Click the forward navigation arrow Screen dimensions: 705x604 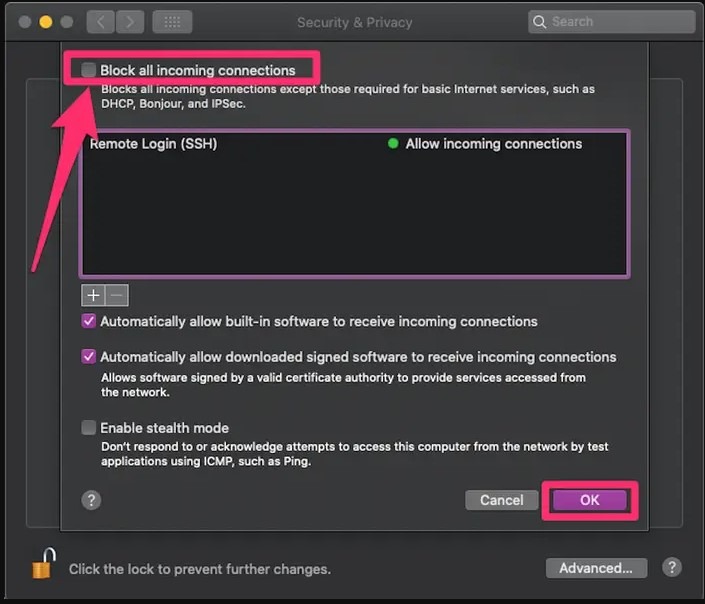pyautogui.click(x=131, y=21)
